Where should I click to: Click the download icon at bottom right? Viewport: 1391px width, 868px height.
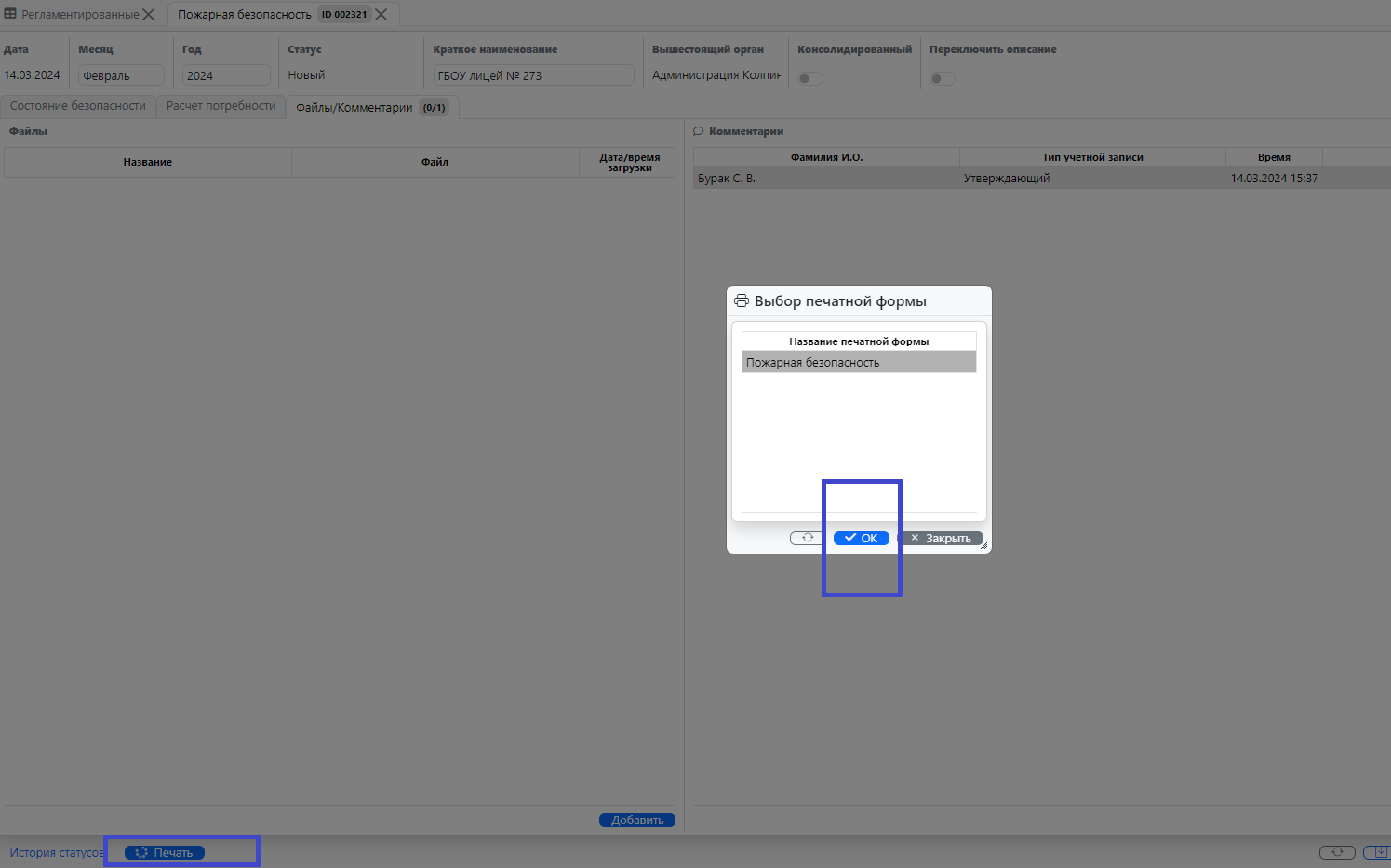pyautogui.click(x=1379, y=852)
